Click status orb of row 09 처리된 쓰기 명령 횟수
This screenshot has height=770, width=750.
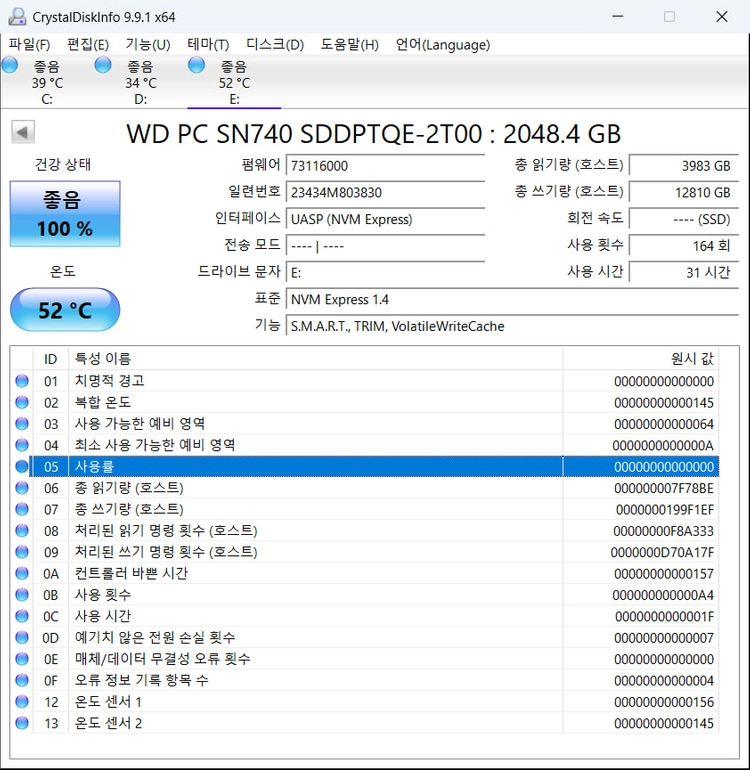(x=22, y=552)
